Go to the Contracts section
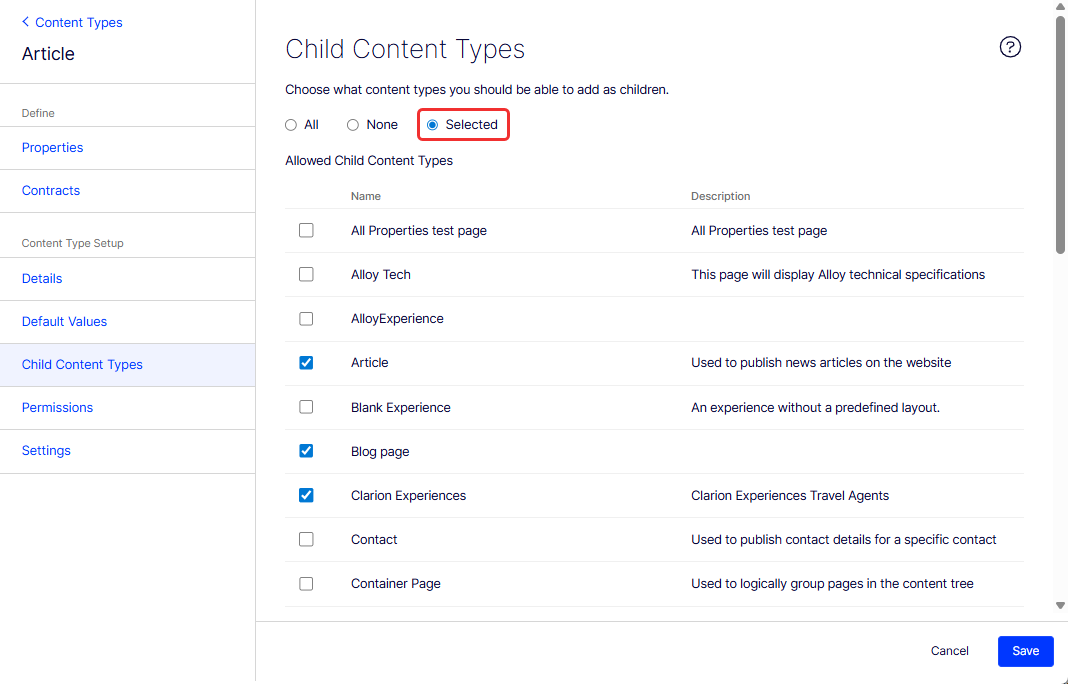This screenshot has height=684, width=1068. [51, 191]
